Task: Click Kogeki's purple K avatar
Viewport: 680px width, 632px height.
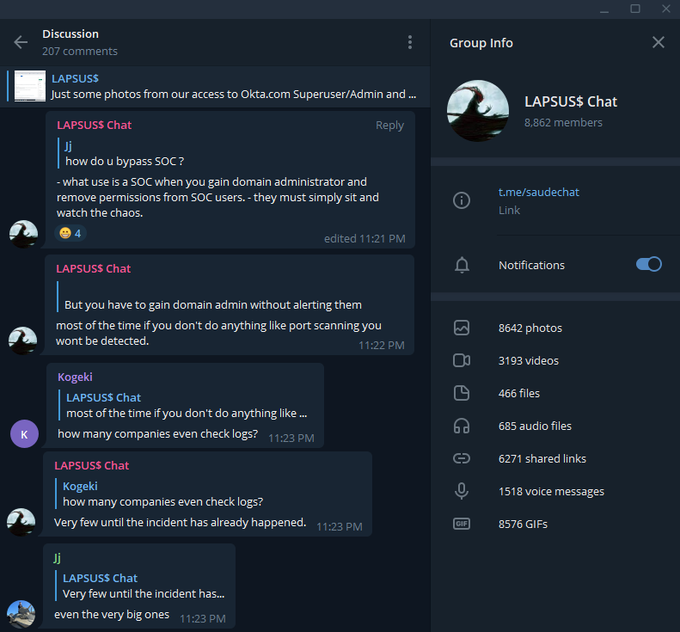Action: point(24,434)
